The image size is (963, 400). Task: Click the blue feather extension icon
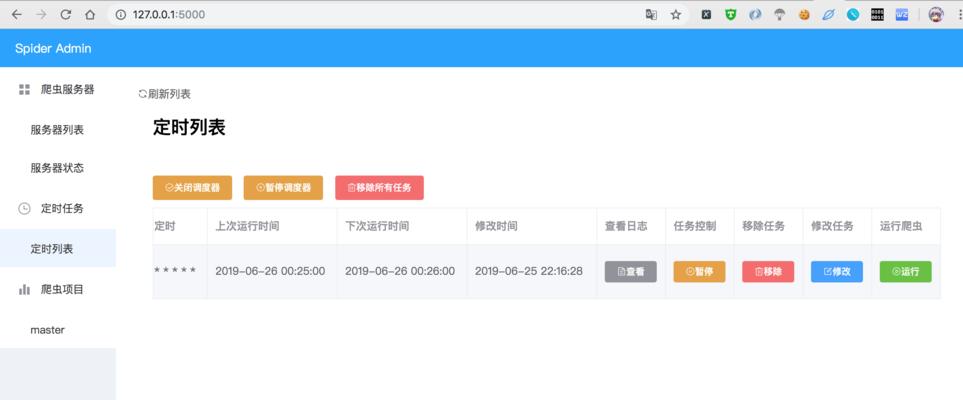coord(828,15)
